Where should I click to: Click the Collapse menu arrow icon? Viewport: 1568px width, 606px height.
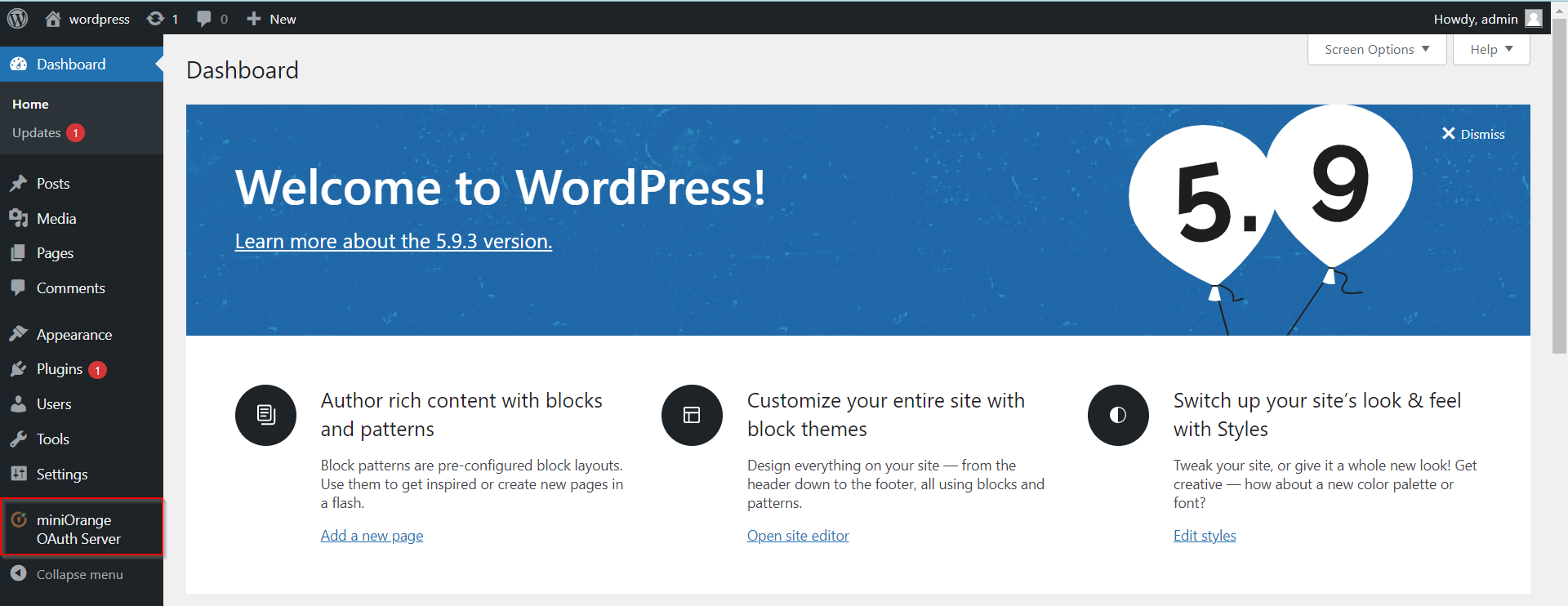click(19, 574)
